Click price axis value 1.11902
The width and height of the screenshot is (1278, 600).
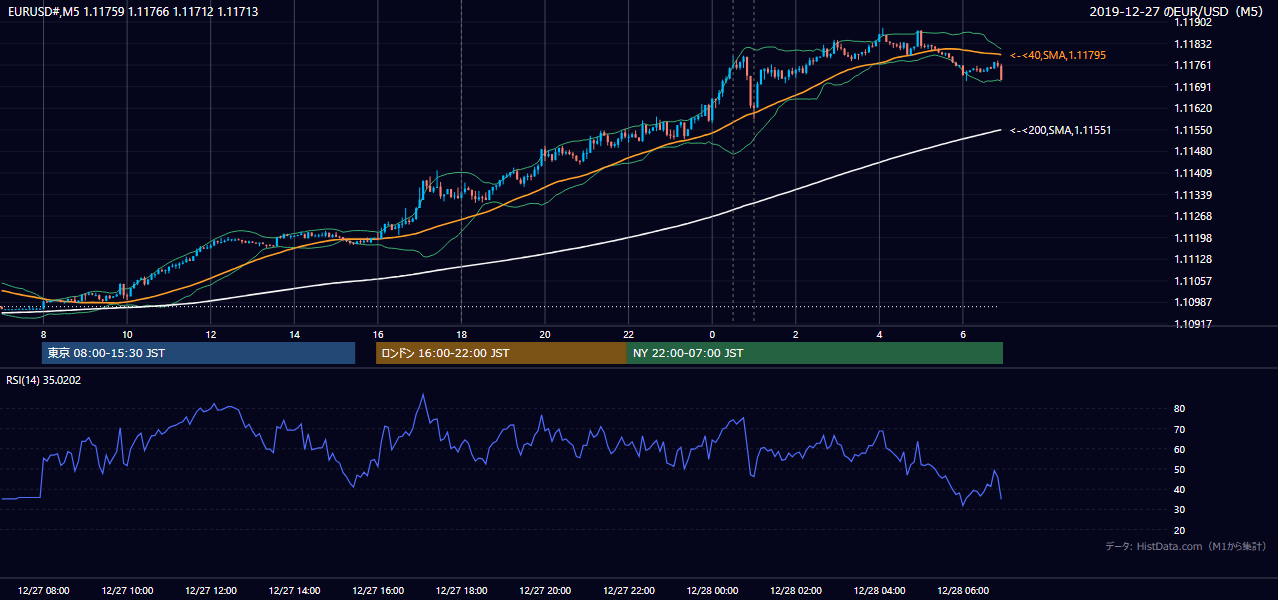[x=1194, y=22]
